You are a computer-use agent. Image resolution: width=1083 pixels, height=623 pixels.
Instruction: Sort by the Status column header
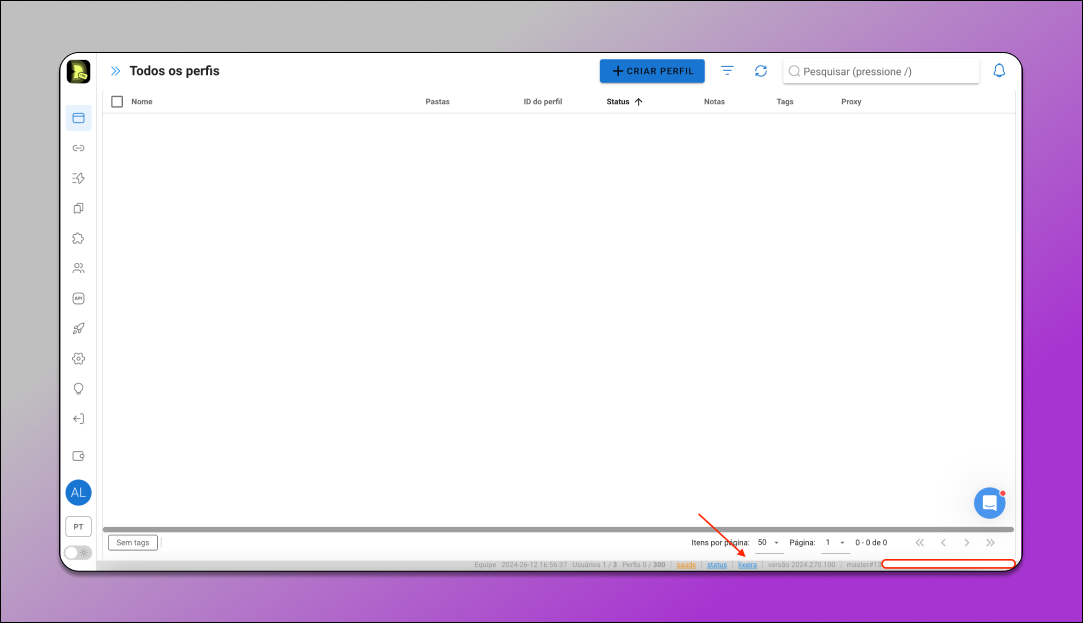624,102
